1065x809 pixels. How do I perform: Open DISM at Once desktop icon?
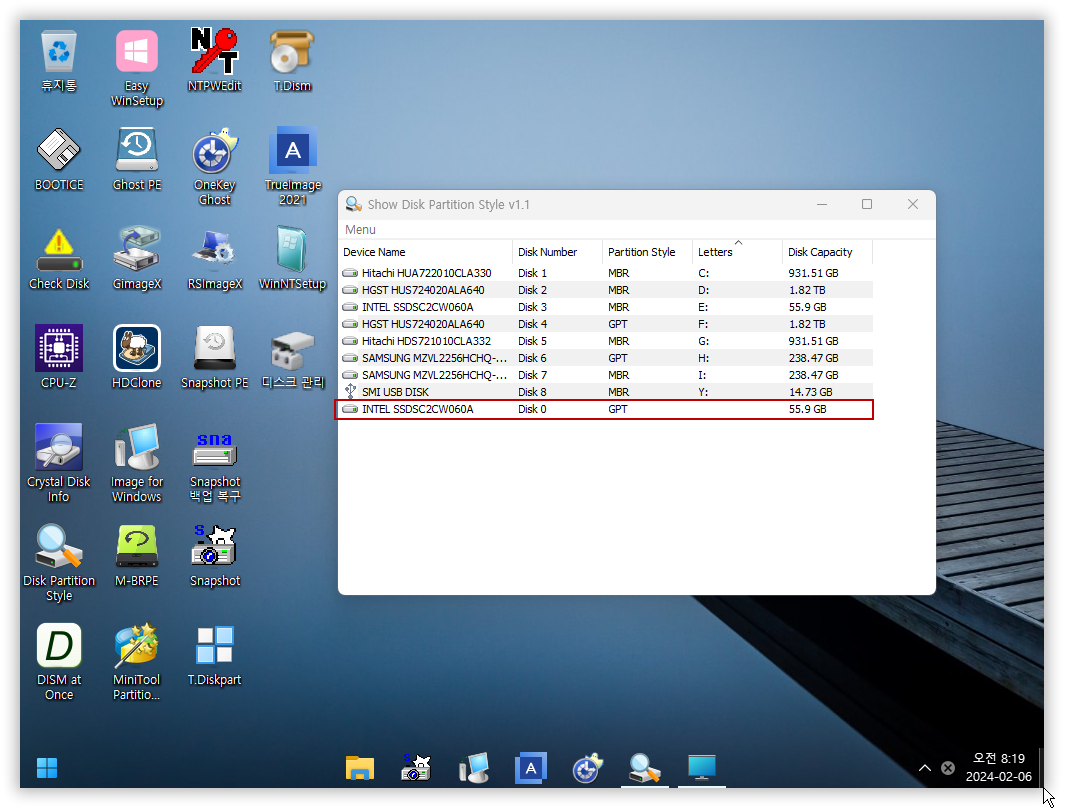(x=59, y=662)
